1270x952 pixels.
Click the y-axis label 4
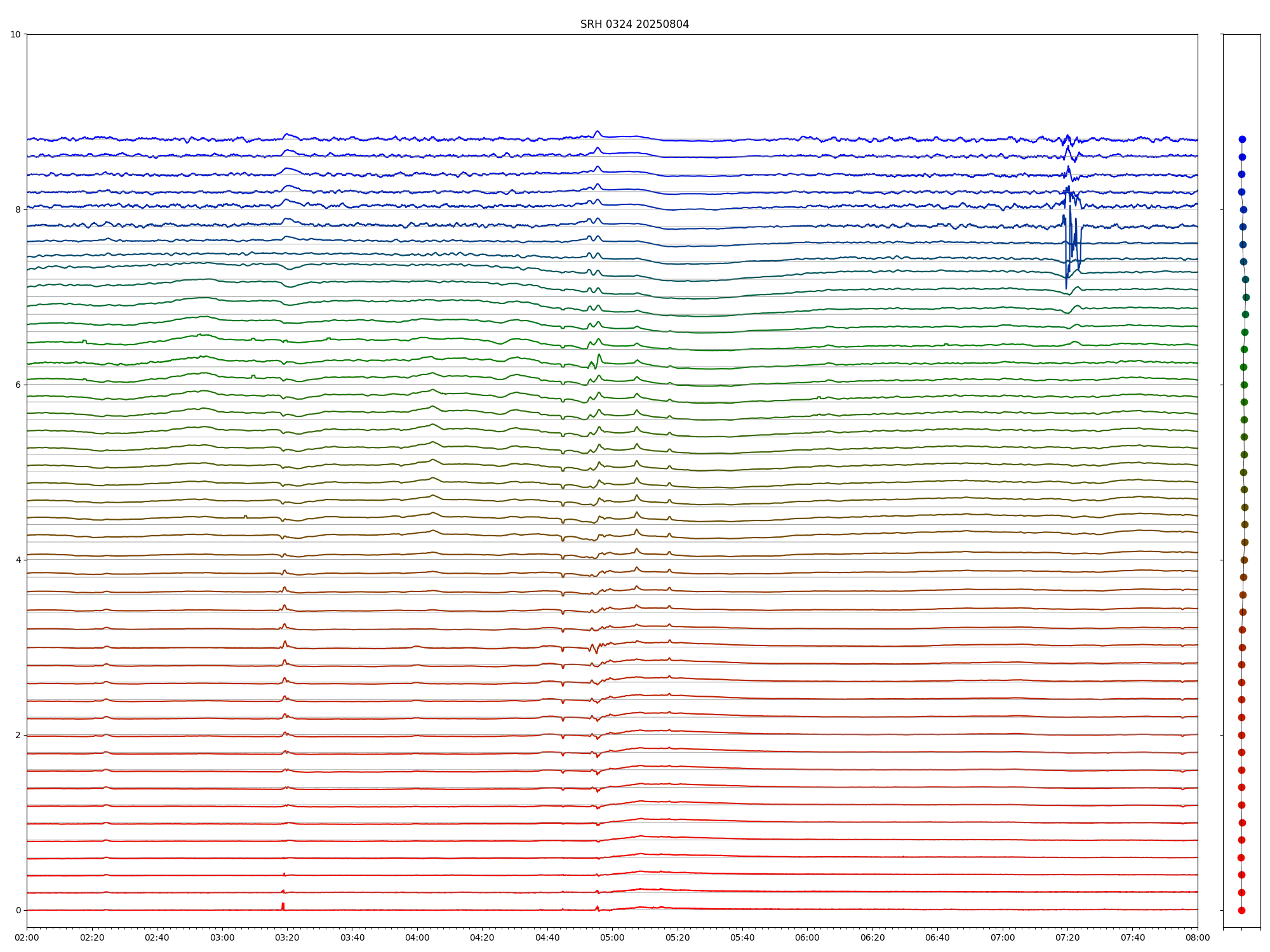point(18,560)
